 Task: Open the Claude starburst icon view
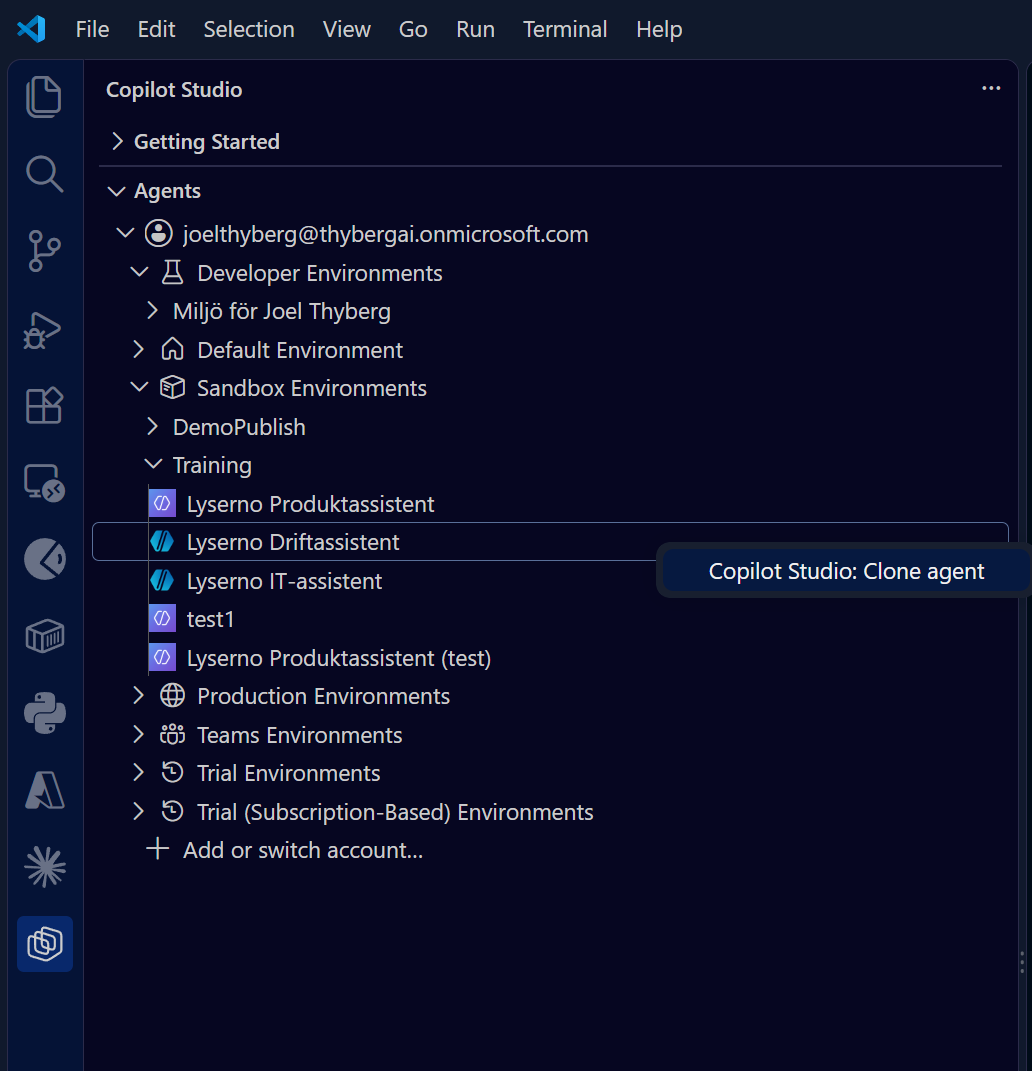[x=44, y=867]
